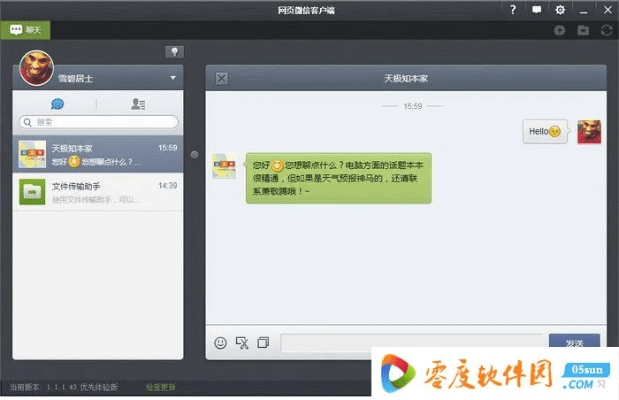The height and width of the screenshot is (400, 619).
Task: Click the current version text in status bar
Action: pyautogui.click(x=64, y=387)
